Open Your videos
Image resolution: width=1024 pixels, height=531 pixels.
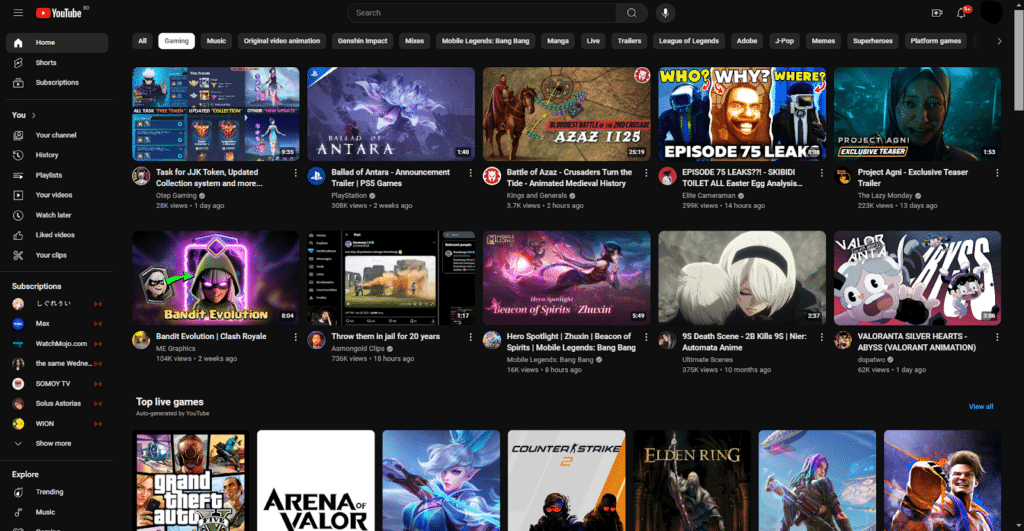click(x=57, y=195)
